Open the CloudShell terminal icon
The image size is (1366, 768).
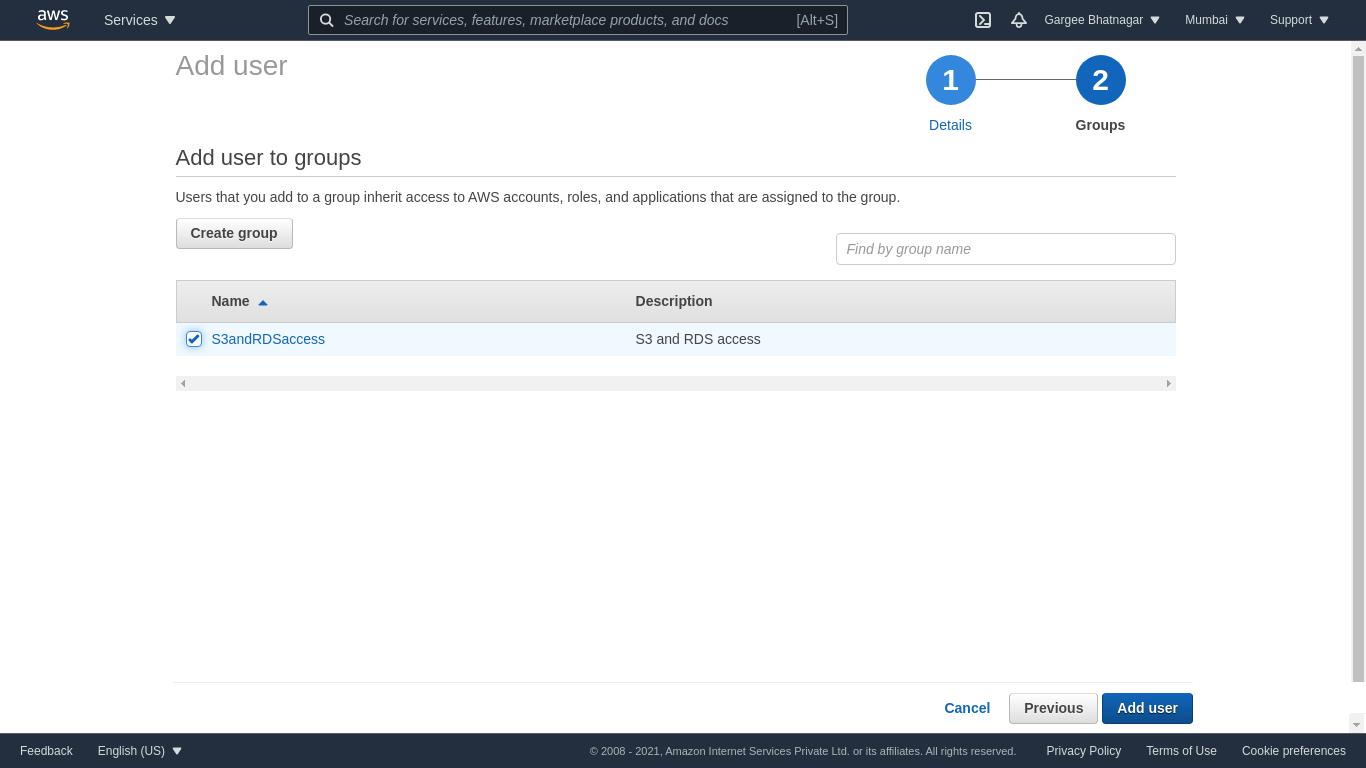983,20
